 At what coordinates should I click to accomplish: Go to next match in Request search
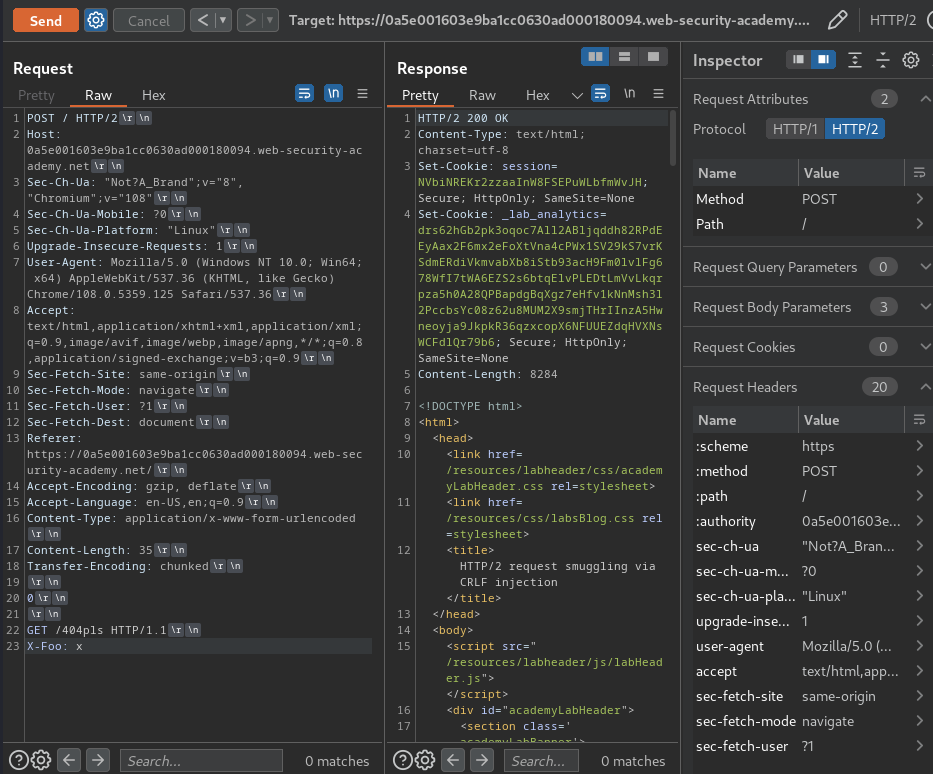98,760
